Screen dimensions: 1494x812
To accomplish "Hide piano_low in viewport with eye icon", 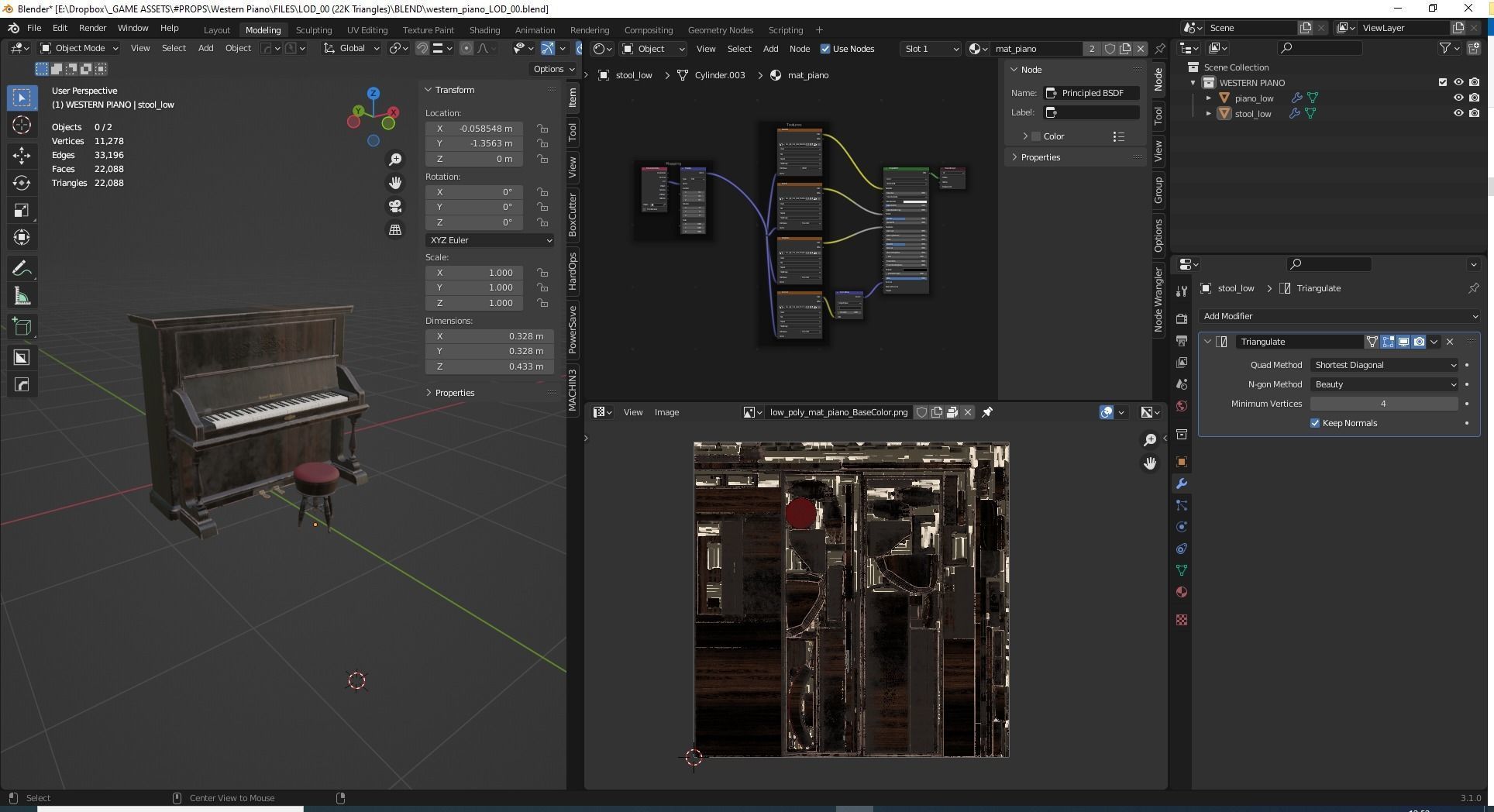I will 1458,98.
